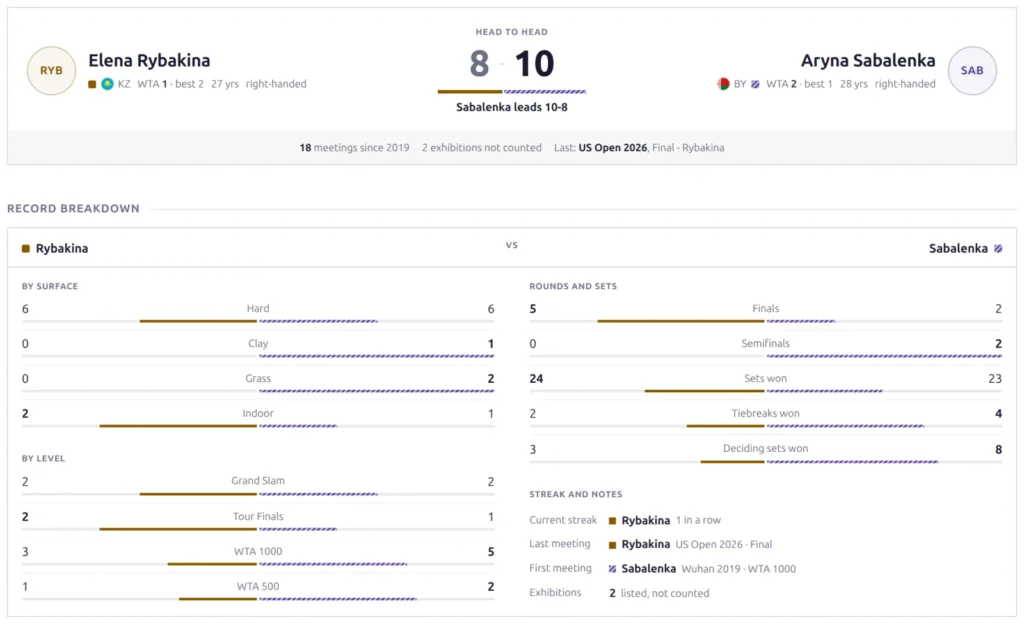1024x624 pixels.
Task: Click the striped marker in First meeting row
Action: pyautogui.click(x=612, y=569)
